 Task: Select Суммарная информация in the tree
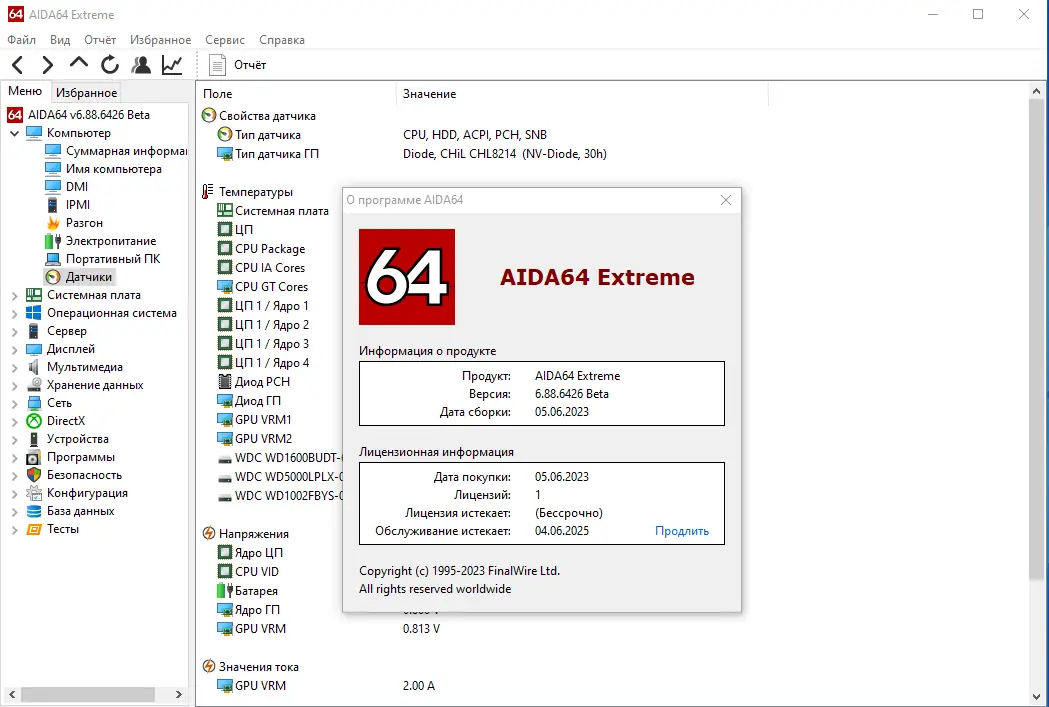point(116,151)
